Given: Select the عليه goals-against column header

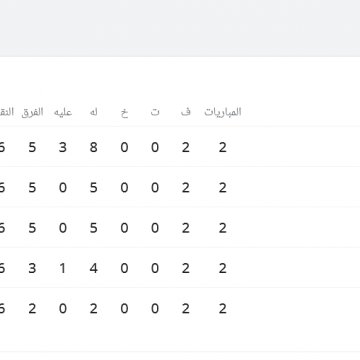Looking at the screenshot, I should 63,112.
